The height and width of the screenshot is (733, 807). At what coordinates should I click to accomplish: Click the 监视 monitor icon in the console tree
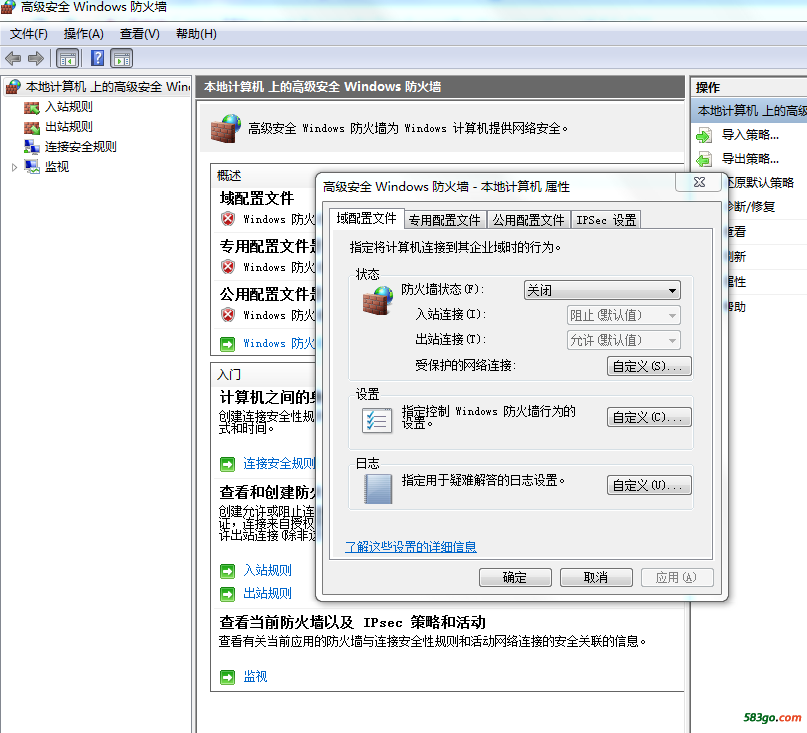point(32,166)
